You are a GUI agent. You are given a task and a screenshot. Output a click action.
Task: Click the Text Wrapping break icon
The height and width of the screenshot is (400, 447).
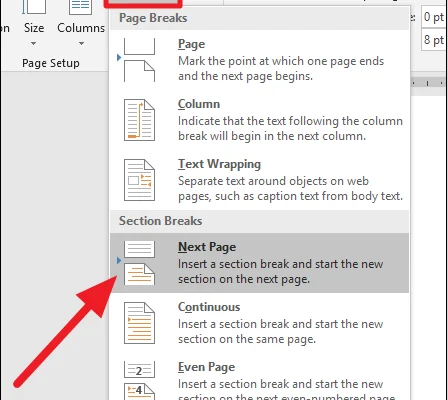139,180
